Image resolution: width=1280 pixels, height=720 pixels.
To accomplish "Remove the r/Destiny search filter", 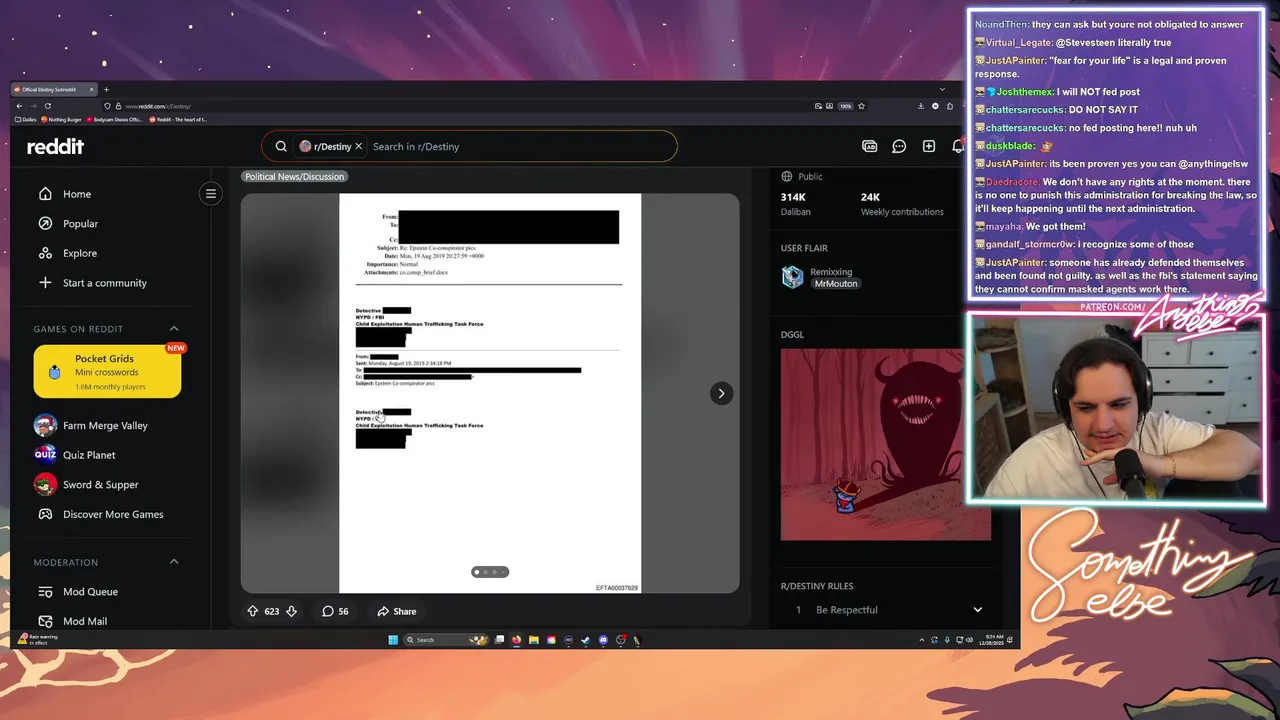I will (x=358, y=146).
